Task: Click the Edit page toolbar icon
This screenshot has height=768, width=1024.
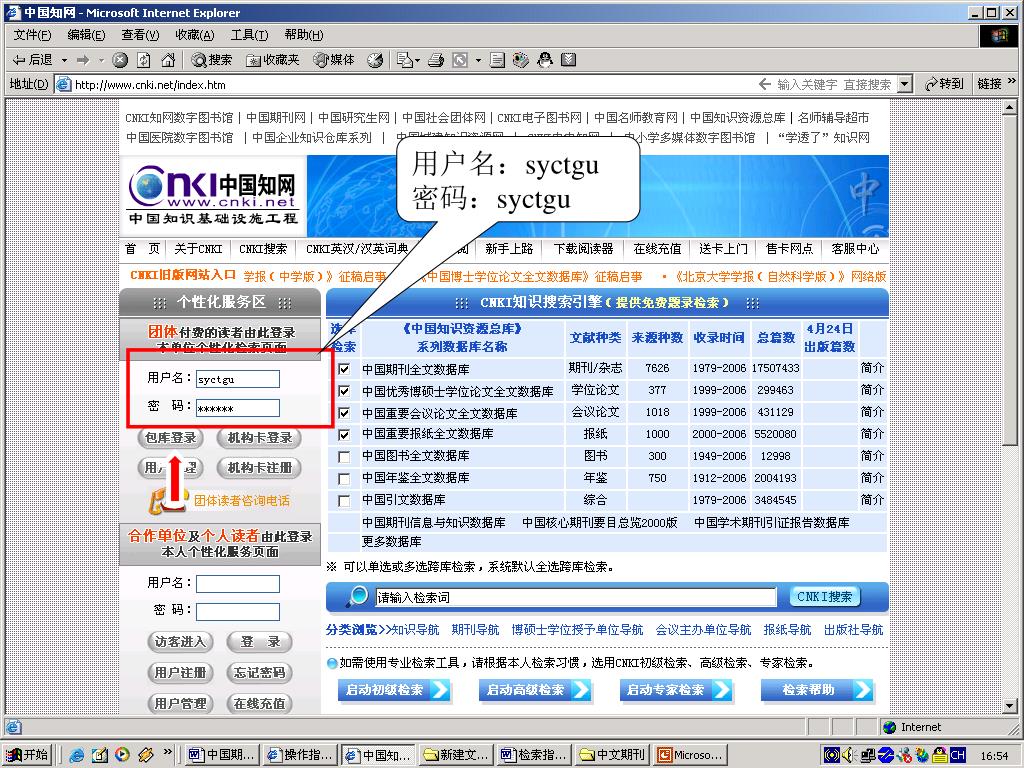Action: 460,60
